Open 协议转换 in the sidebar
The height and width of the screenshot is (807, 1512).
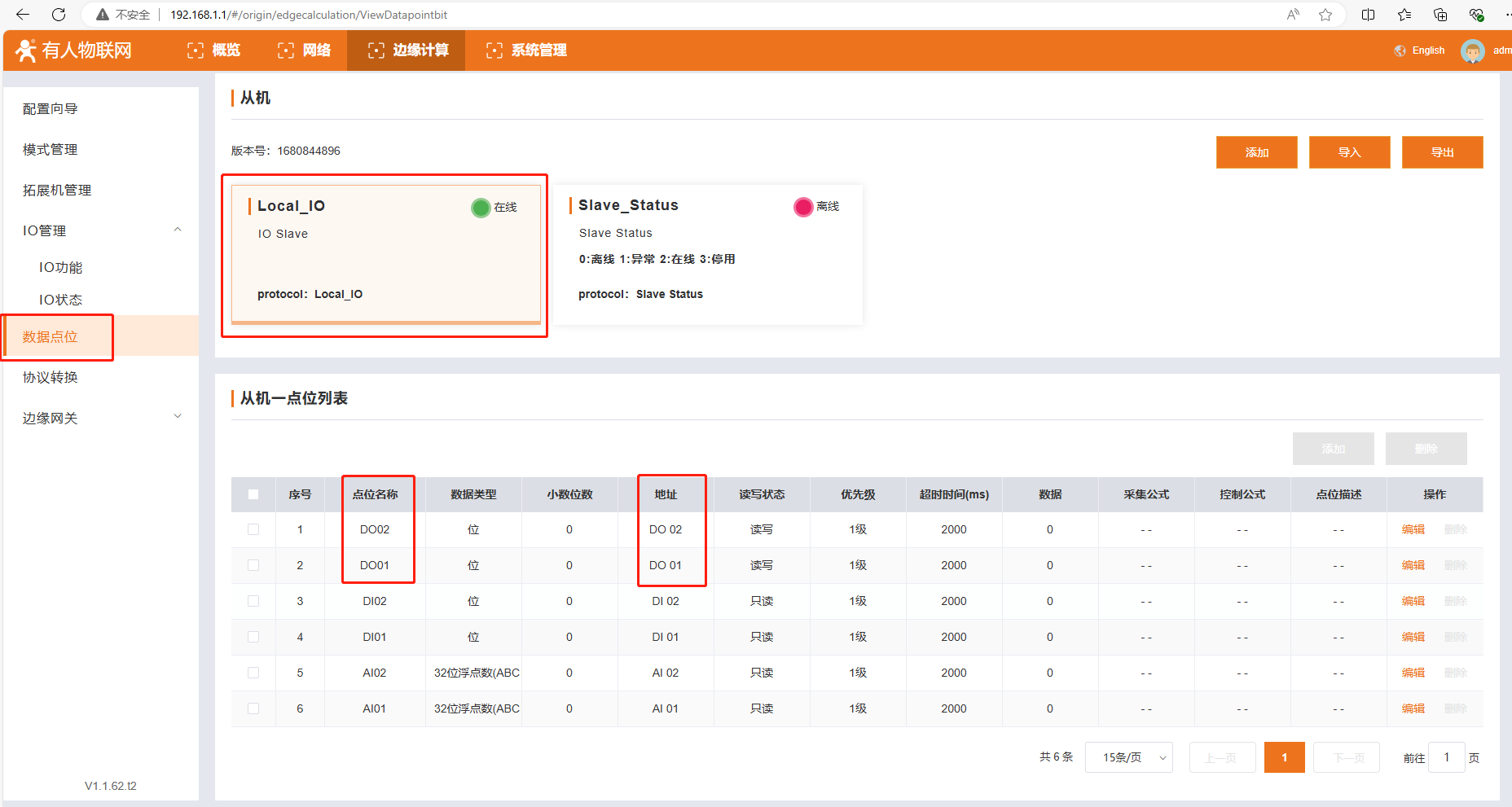pos(51,377)
